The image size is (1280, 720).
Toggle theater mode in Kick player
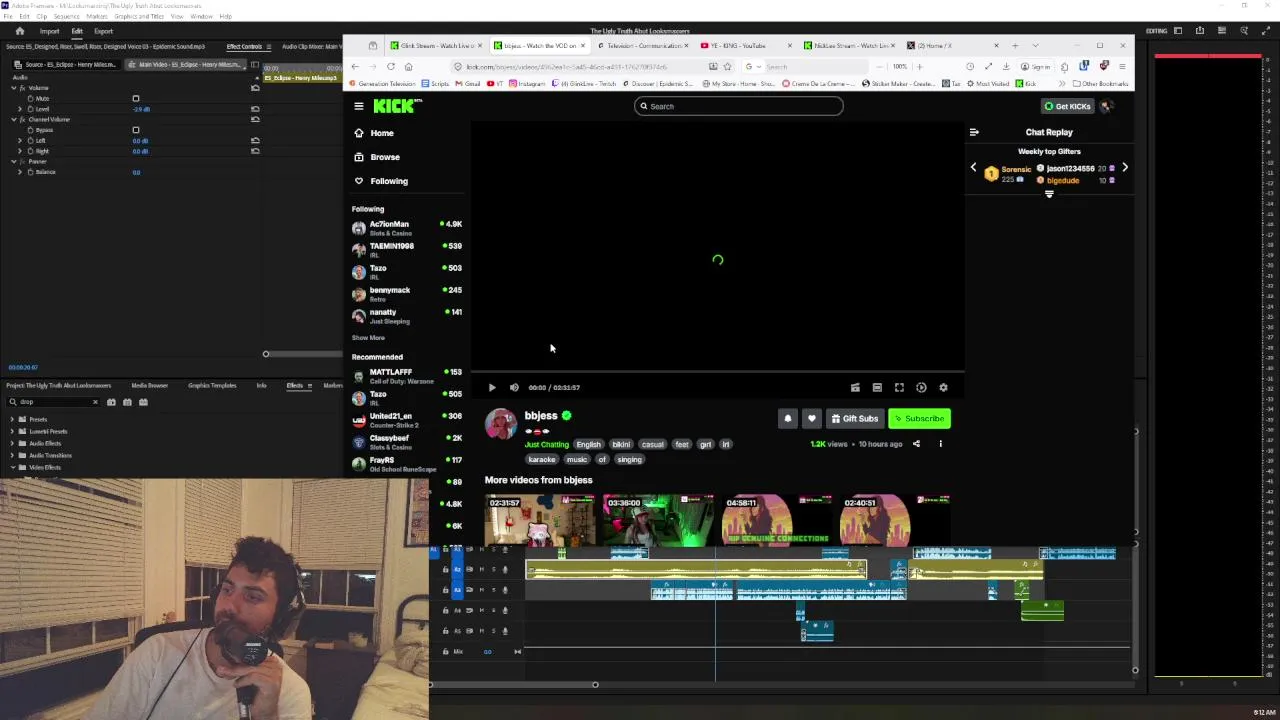877,388
